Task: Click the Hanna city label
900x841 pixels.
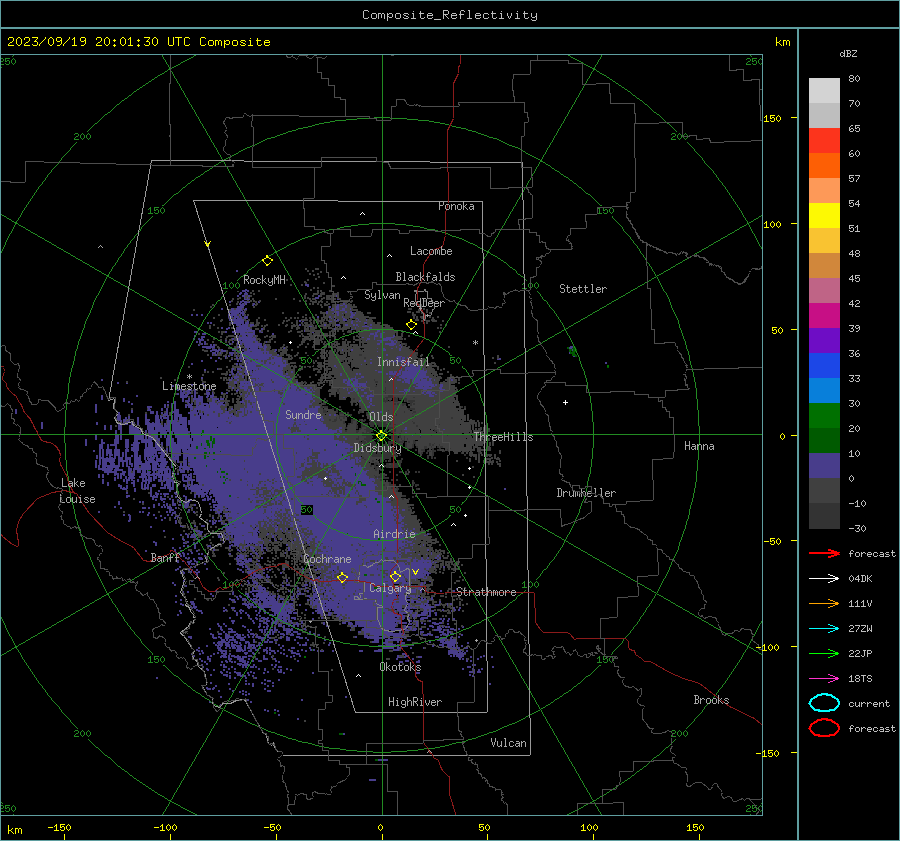Action: tap(699, 446)
